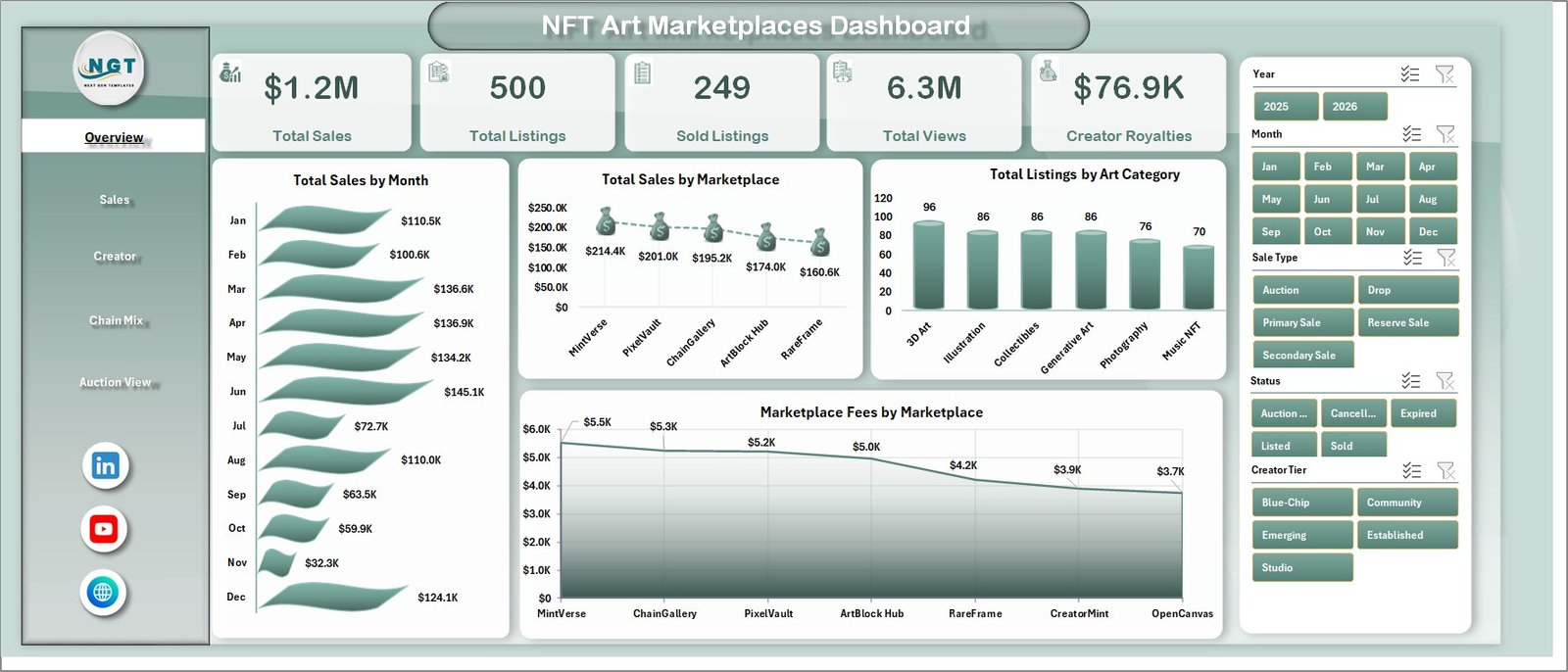Select Studio creator tier
Screen dimensions: 1568x672
(x=1302, y=567)
